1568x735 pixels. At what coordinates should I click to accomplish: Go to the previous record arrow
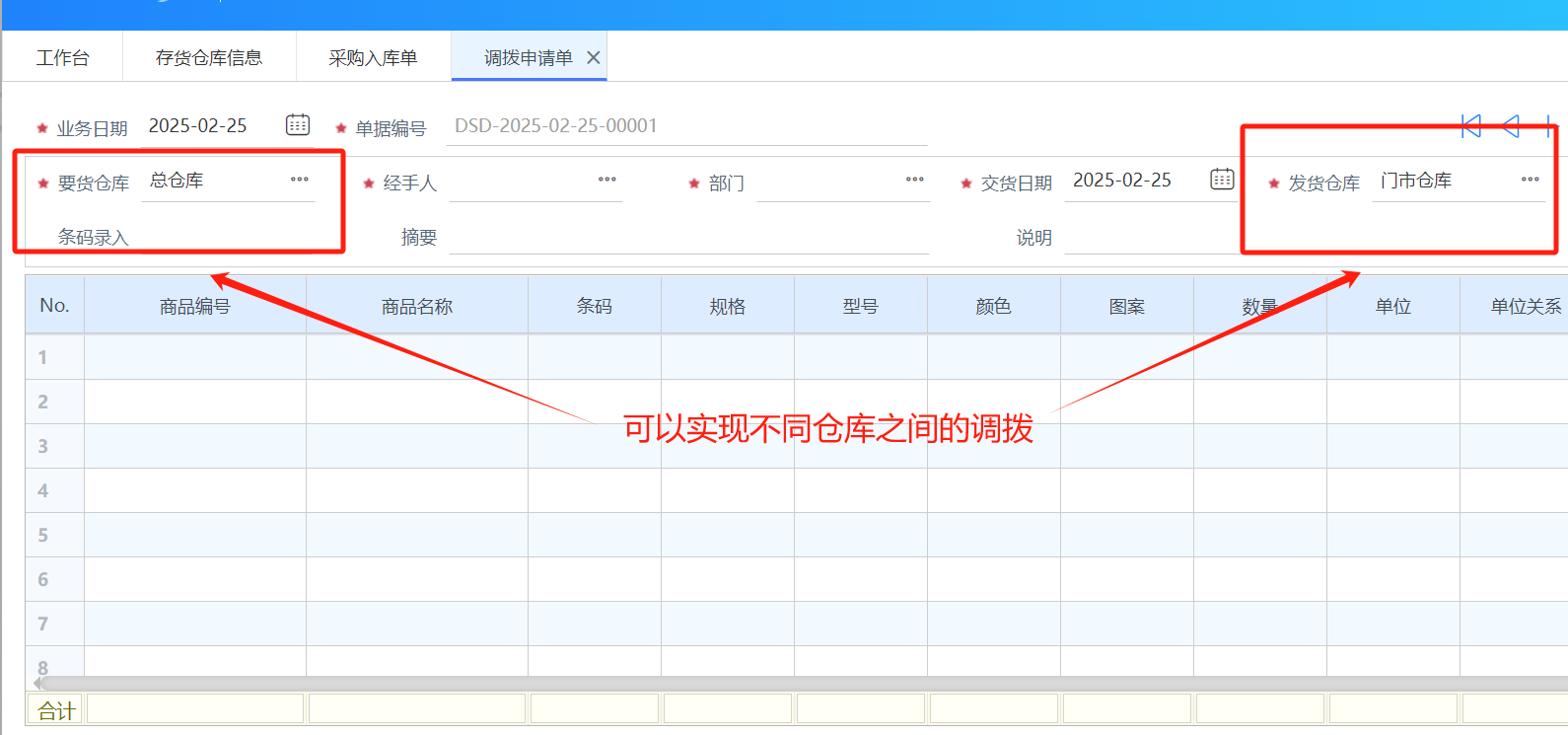tap(1511, 126)
